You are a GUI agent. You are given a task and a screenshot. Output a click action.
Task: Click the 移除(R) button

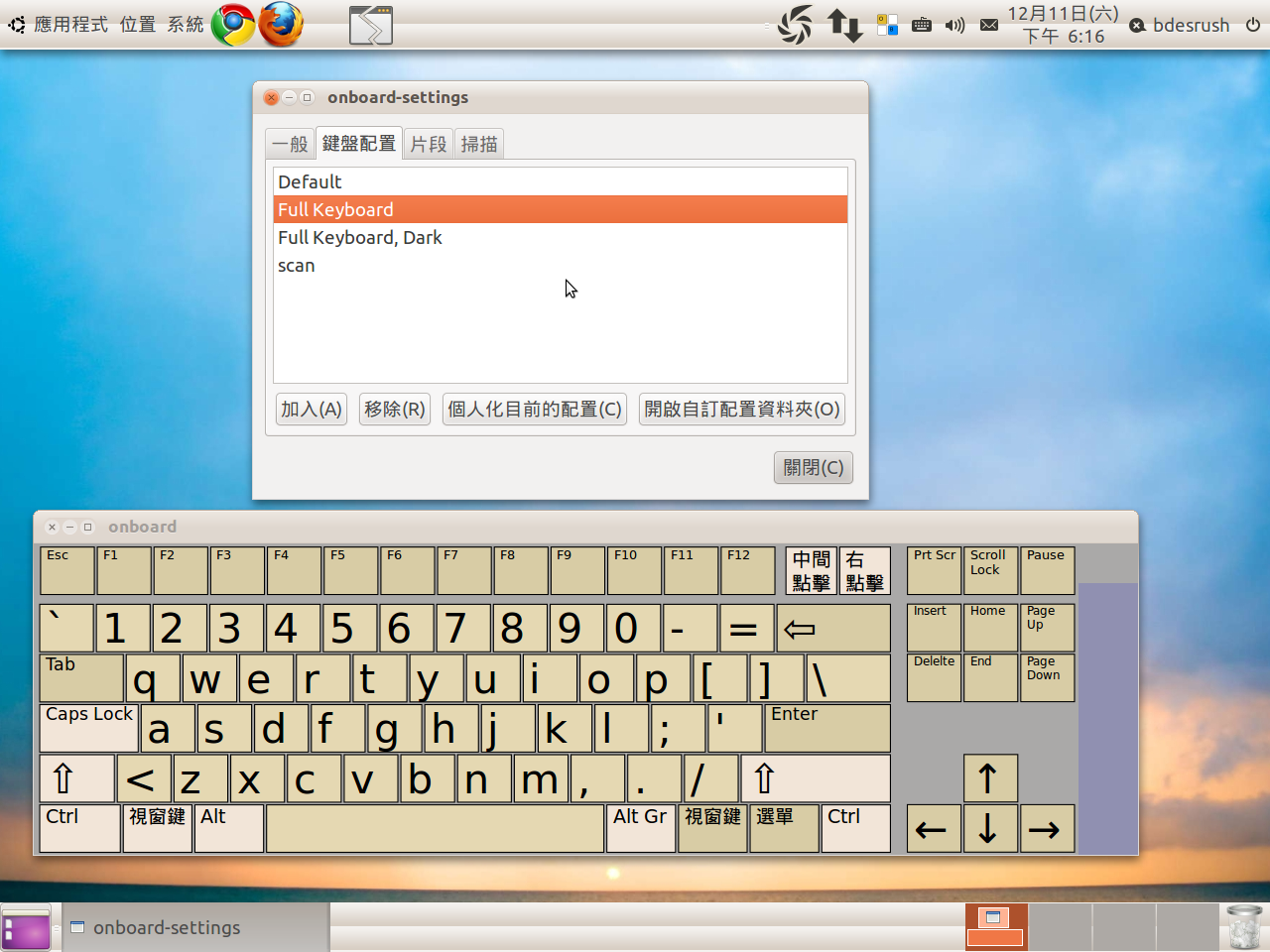tap(395, 409)
